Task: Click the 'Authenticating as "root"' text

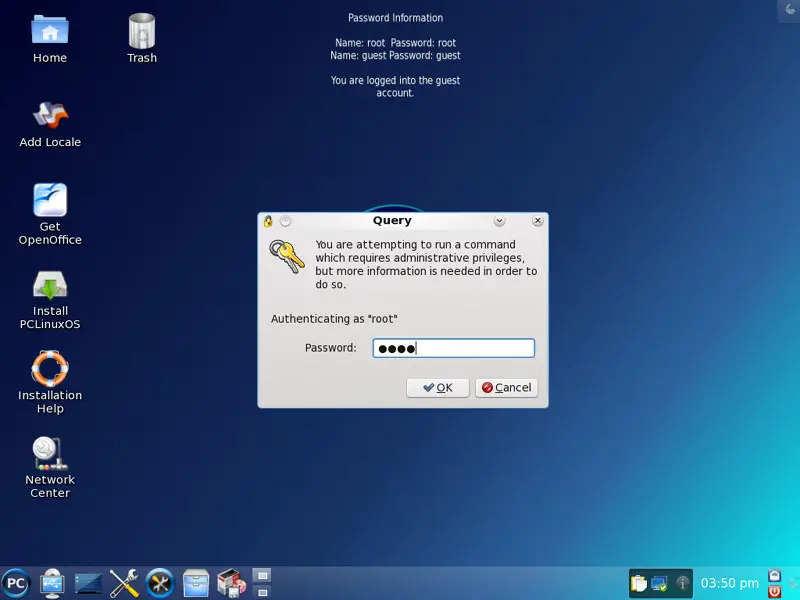Action: (334, 319)
